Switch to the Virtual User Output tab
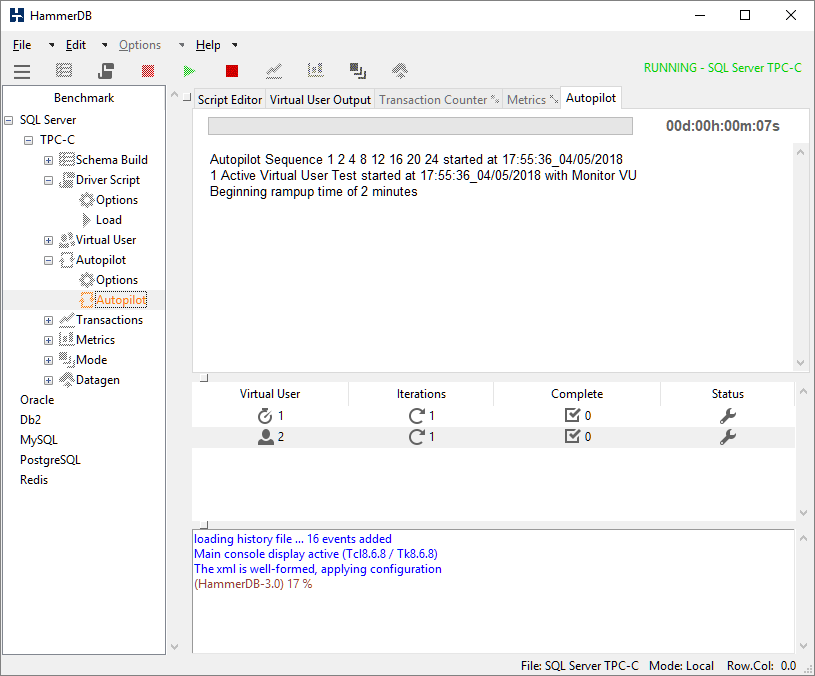This screenshot has height=676, width=815. point(320,100)
